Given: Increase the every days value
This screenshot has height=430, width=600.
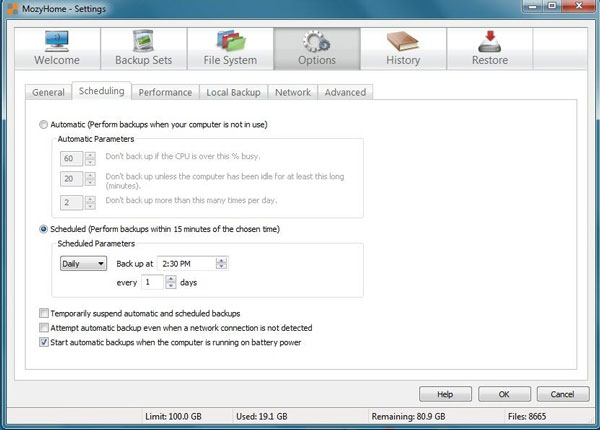Looking at the screenshot, I should coord(171,279).
